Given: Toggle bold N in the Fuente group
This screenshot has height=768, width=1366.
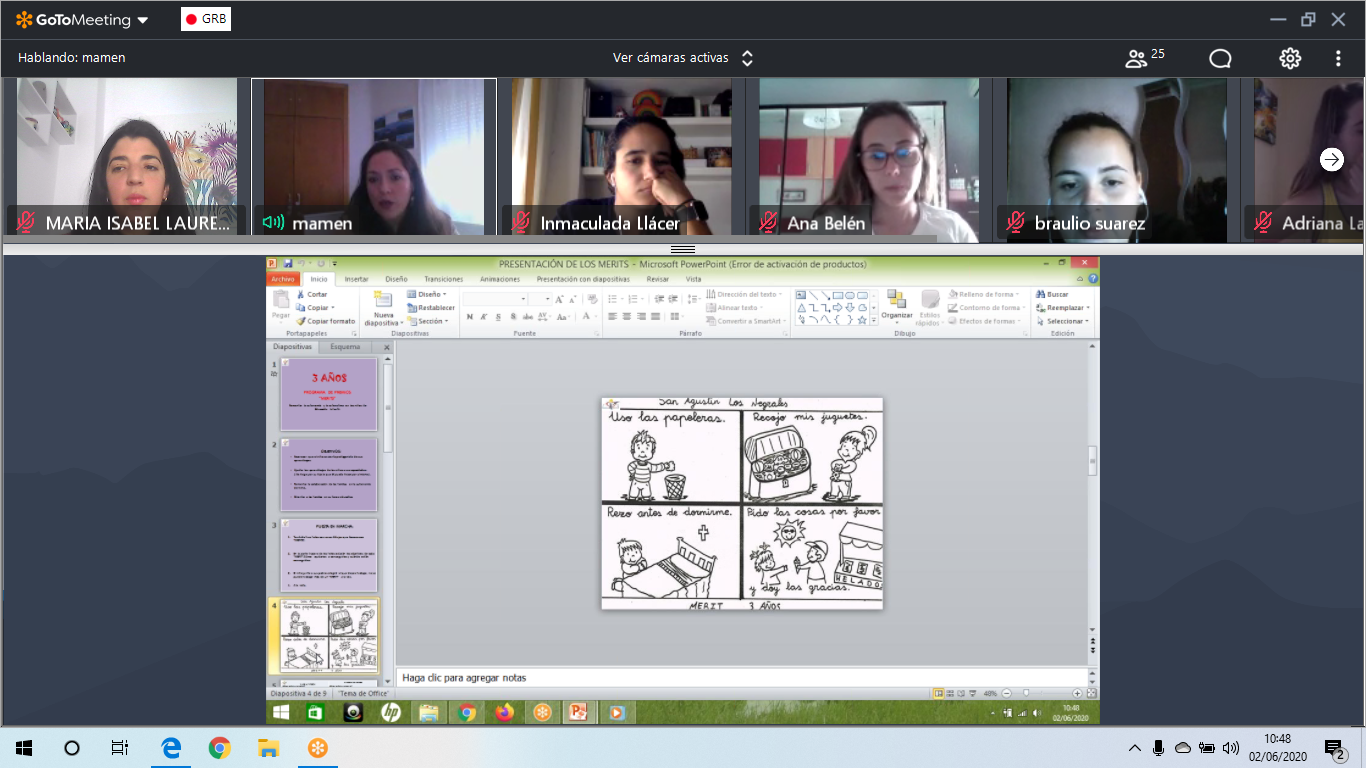Looking at the screenshot, I should (x=468, y=316).
